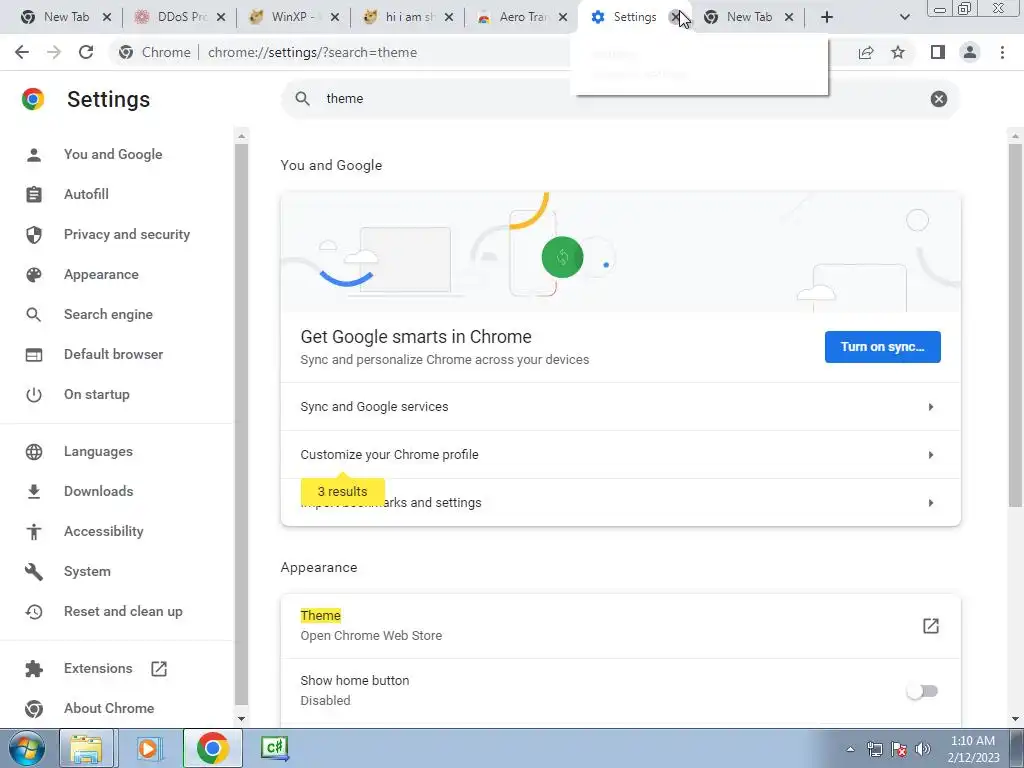Open the Action Center flag icon

pos(899,749)
